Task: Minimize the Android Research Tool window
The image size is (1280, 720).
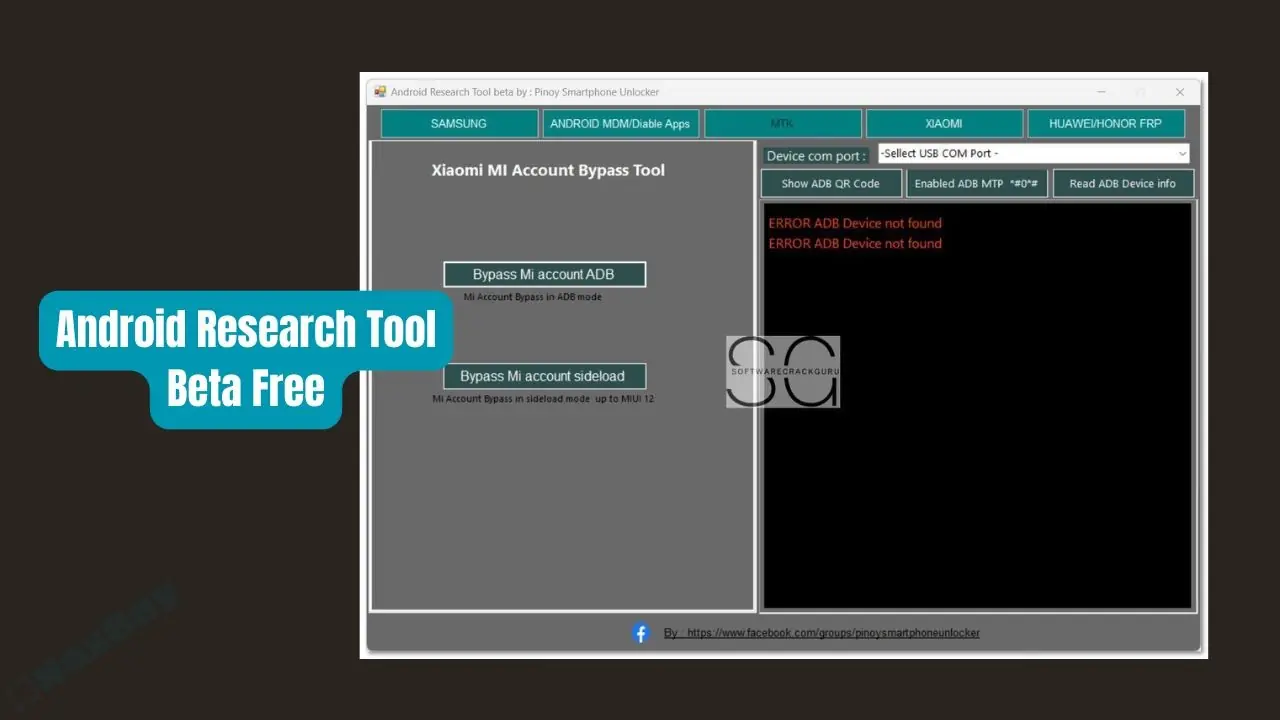Action: click(1102, 92)
